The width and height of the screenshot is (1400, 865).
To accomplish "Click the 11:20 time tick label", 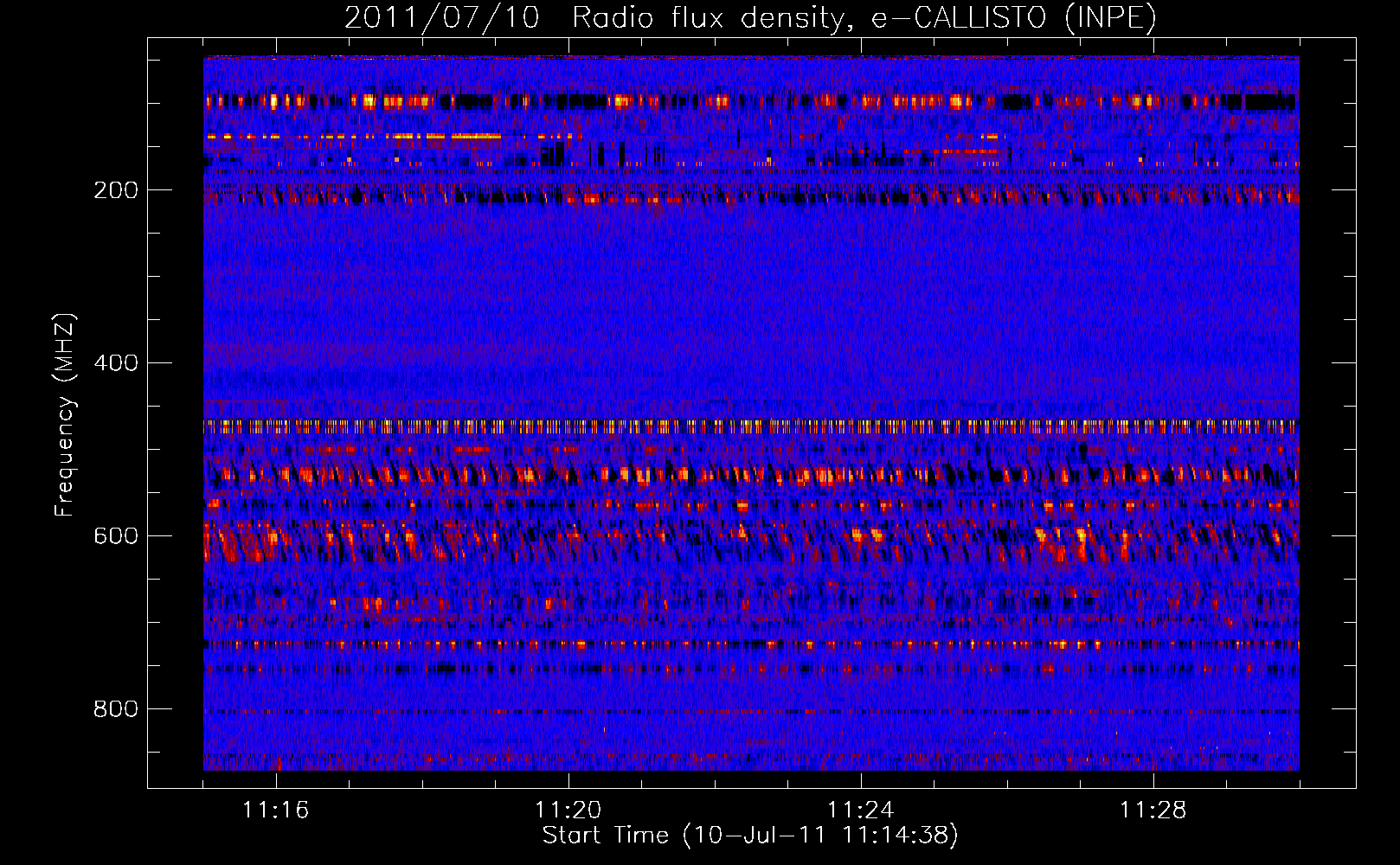I will pos(568,810).
